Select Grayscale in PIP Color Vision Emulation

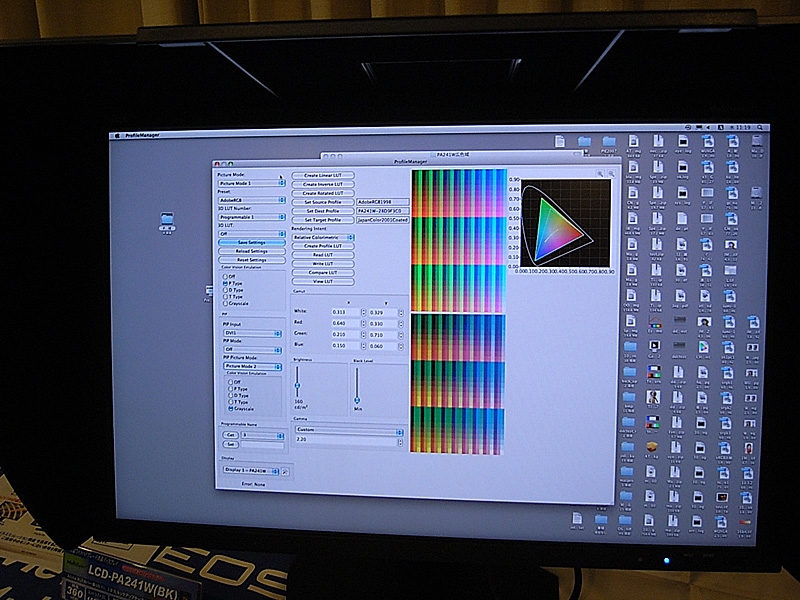(231, 409)
